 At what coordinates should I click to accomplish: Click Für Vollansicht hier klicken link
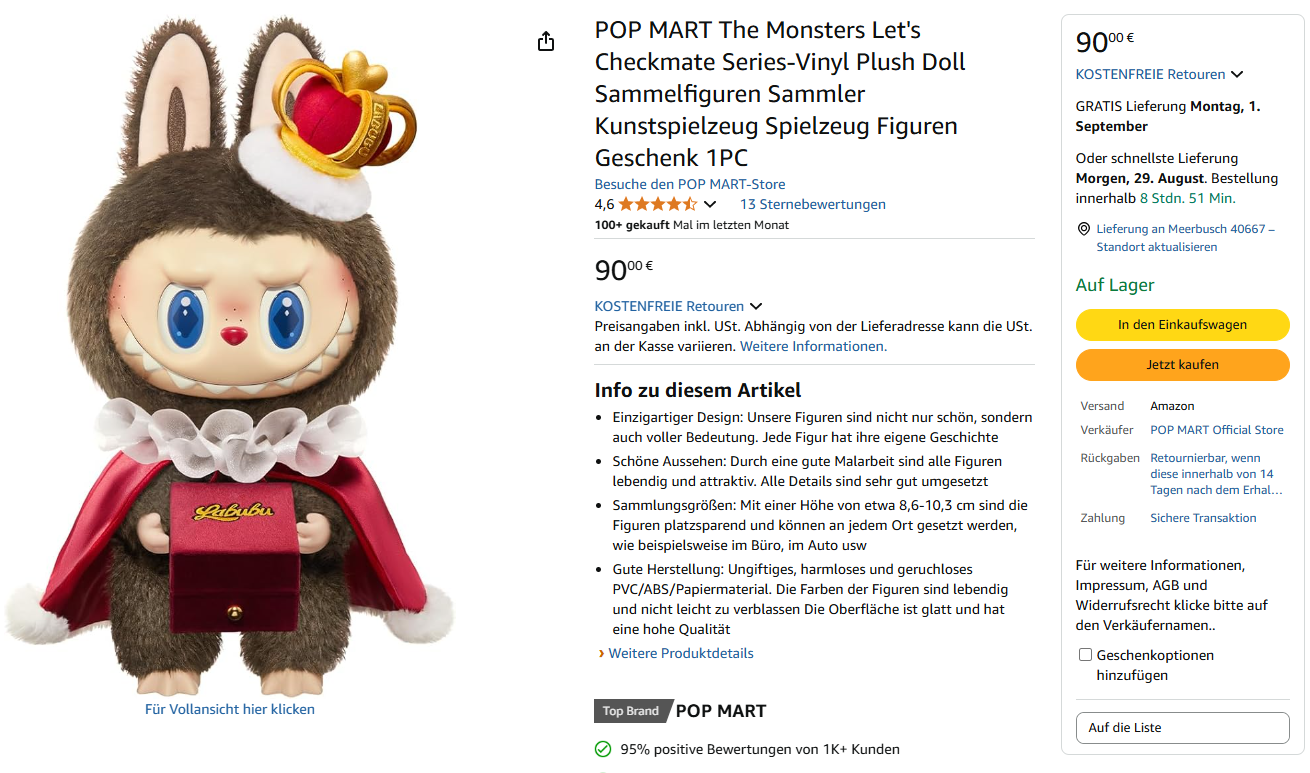pos(230,709)
